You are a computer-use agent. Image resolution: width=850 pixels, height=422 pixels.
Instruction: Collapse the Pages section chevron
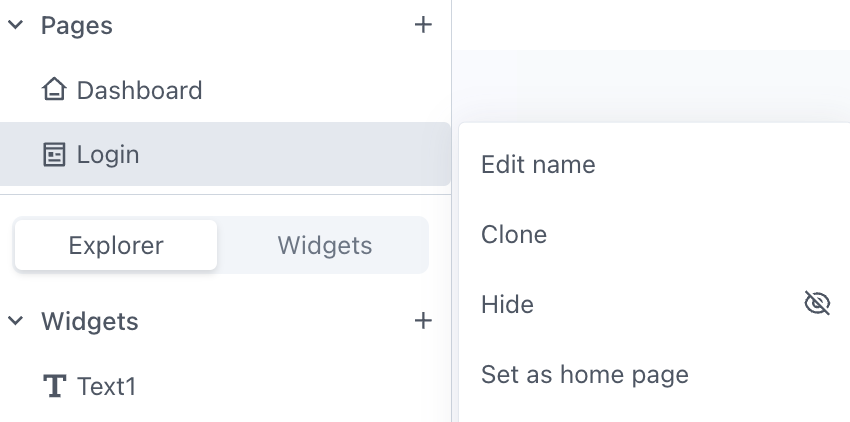[x=15, y=25]
